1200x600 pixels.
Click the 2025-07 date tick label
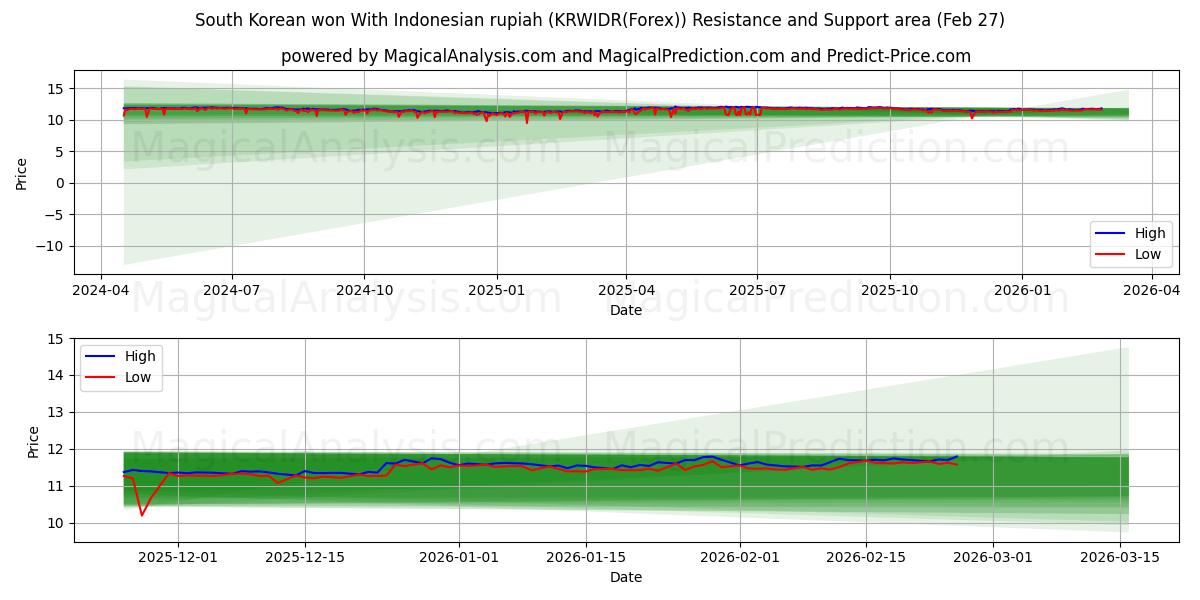(x=757, y=289)
